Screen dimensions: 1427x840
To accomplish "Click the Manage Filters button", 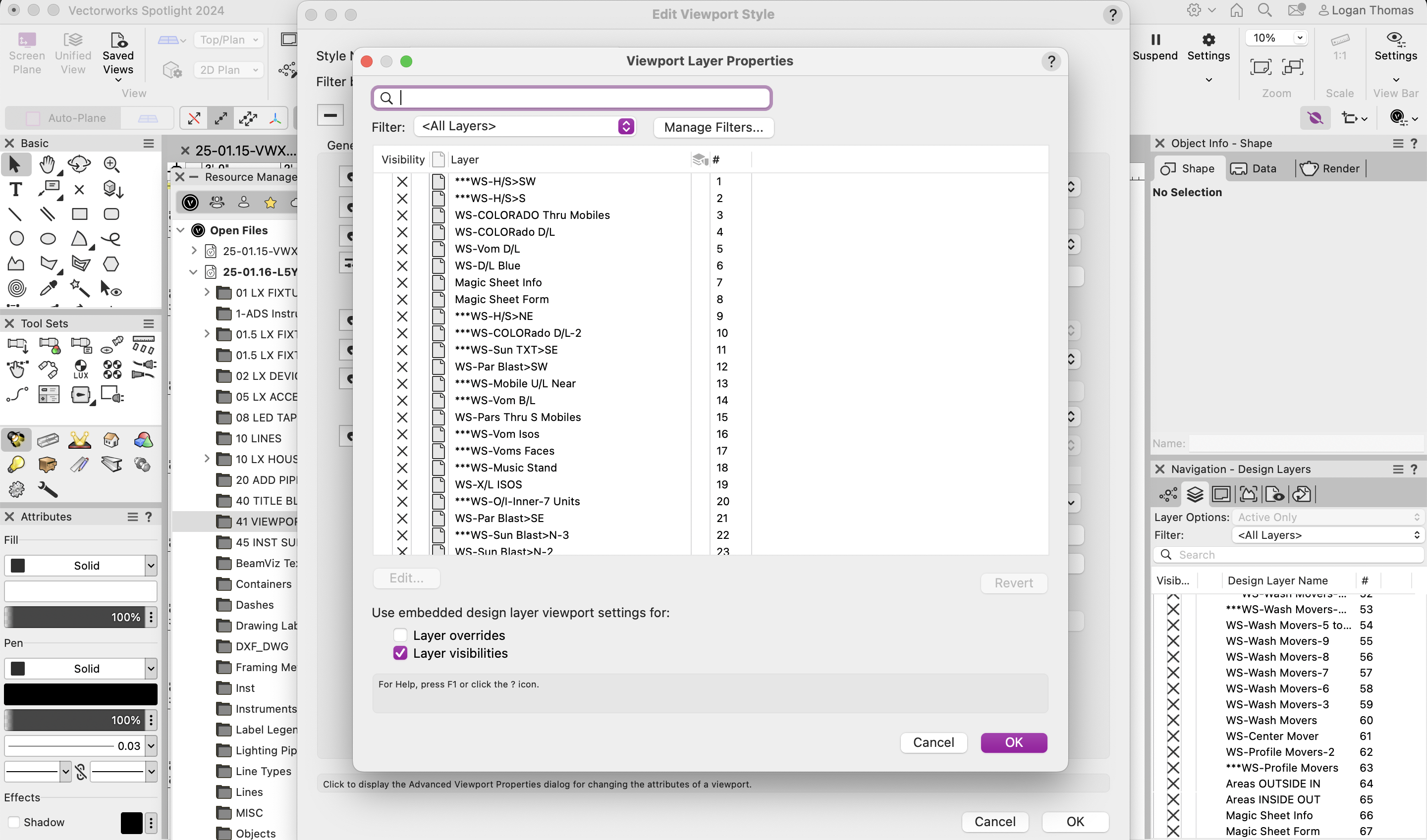I will [x=713, y=127].
